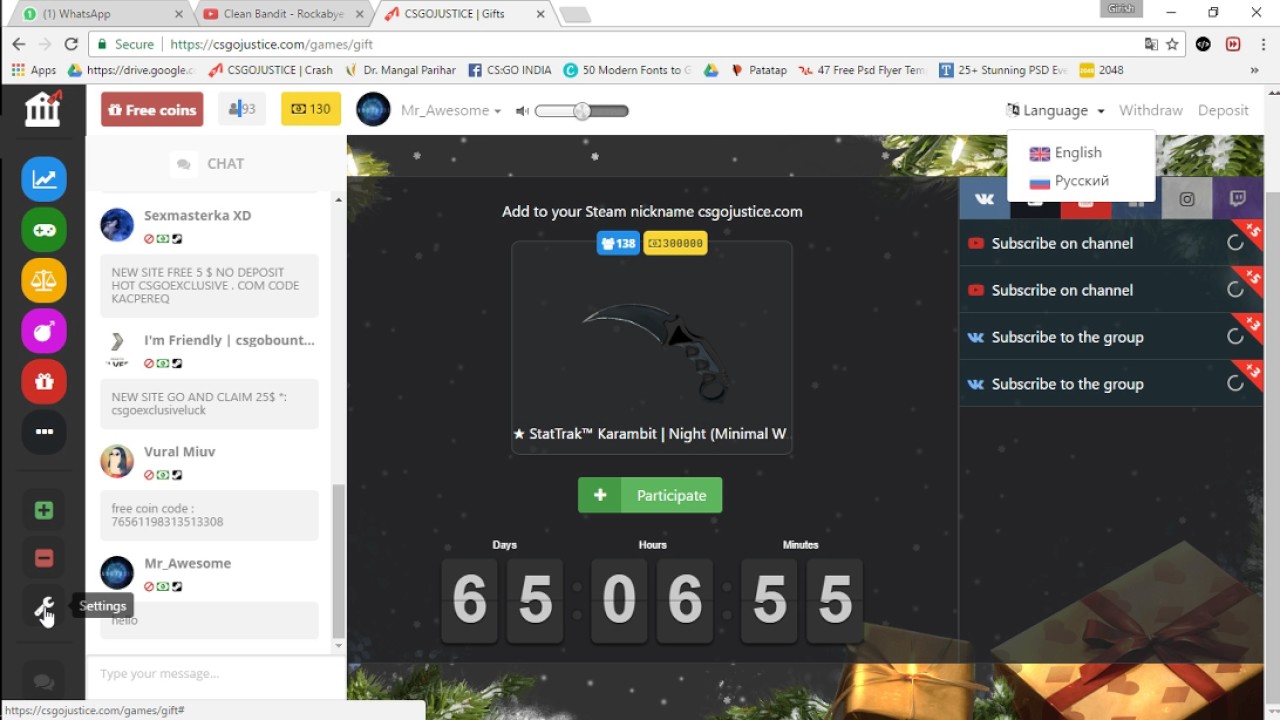The width and height of the screenshot is (1280, 720).
Task: Select Русский from language menu
Action: (1069, 181)
